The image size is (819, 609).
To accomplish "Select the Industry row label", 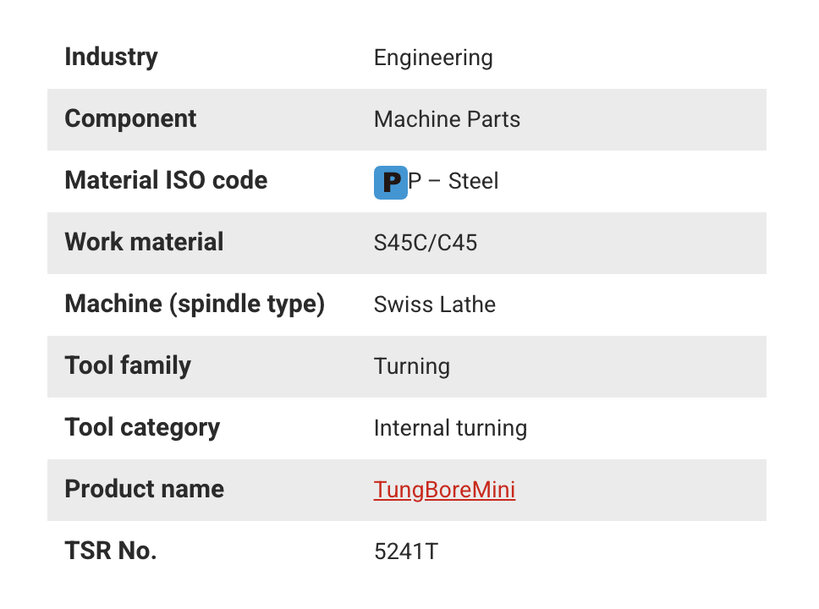I will tap(111, 57).
